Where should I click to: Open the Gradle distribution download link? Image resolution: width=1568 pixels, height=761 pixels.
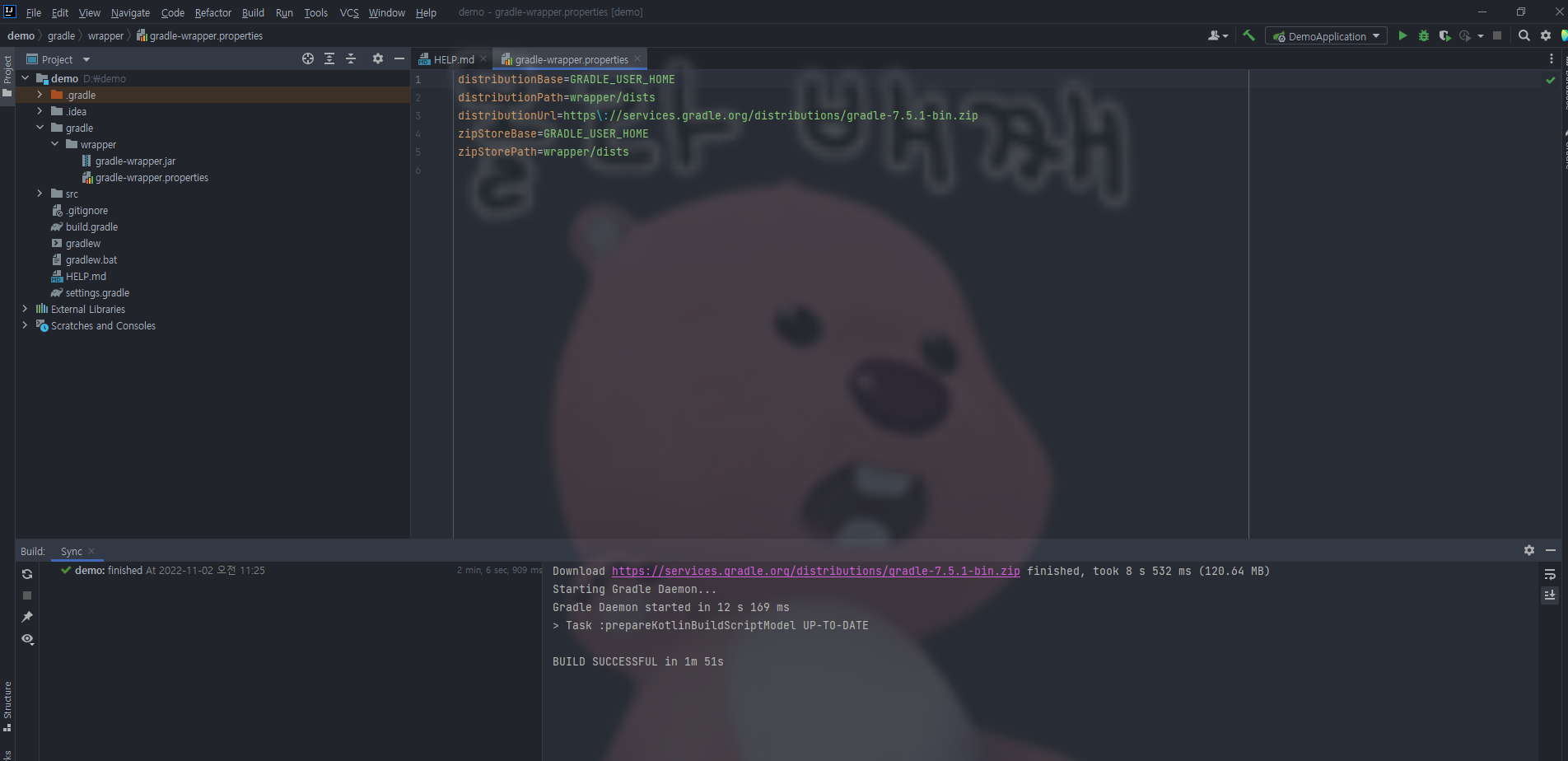[815, 571]
